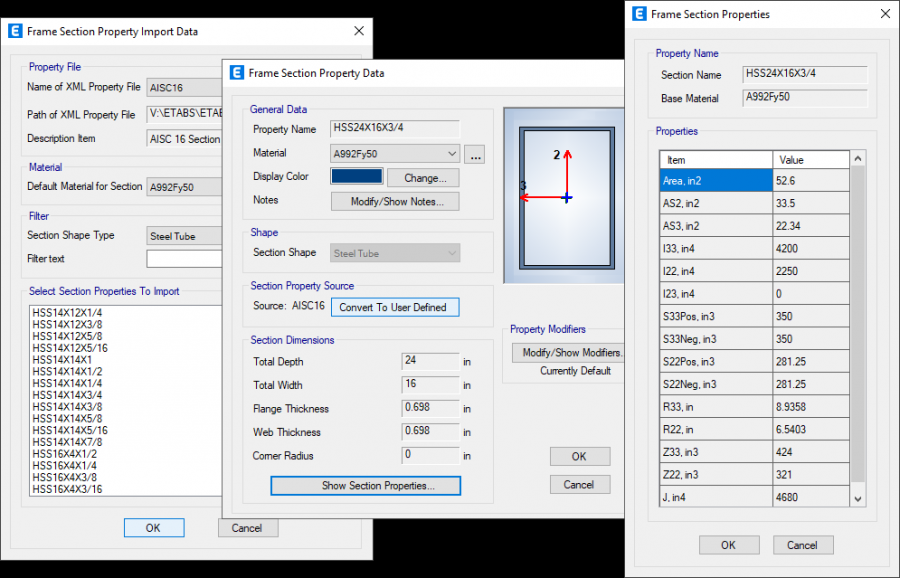Click the ellipsis button beside Material
Screen dimensions: 900x578
475,154
